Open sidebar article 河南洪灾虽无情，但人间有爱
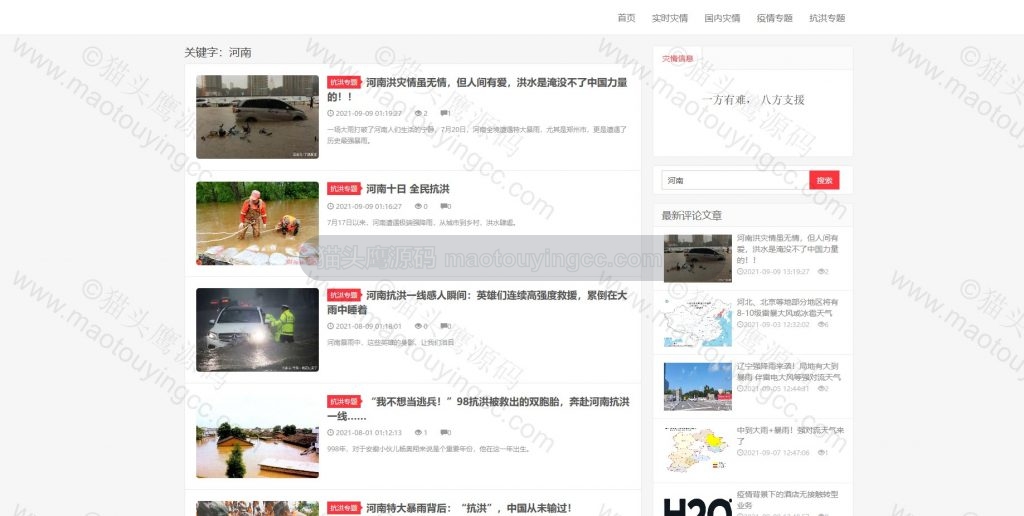Image resolution: width=1024 pixels, height=516 pixels. pyautogui.click(x=788, y=249)
